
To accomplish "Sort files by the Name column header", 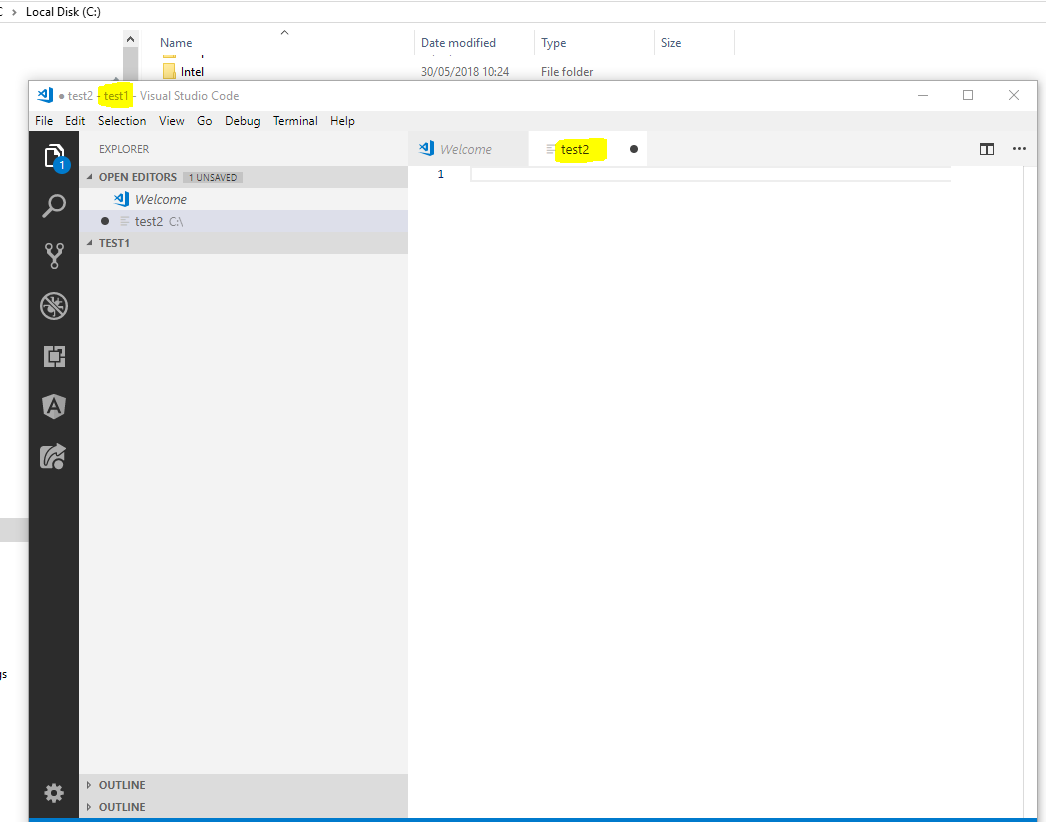I will coord(175,42).
